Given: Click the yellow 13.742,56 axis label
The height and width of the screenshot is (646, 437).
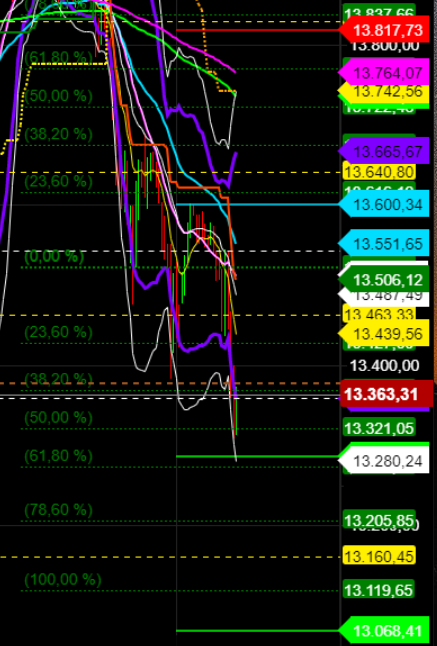Looking at the screenshot, I should (385, 91).
